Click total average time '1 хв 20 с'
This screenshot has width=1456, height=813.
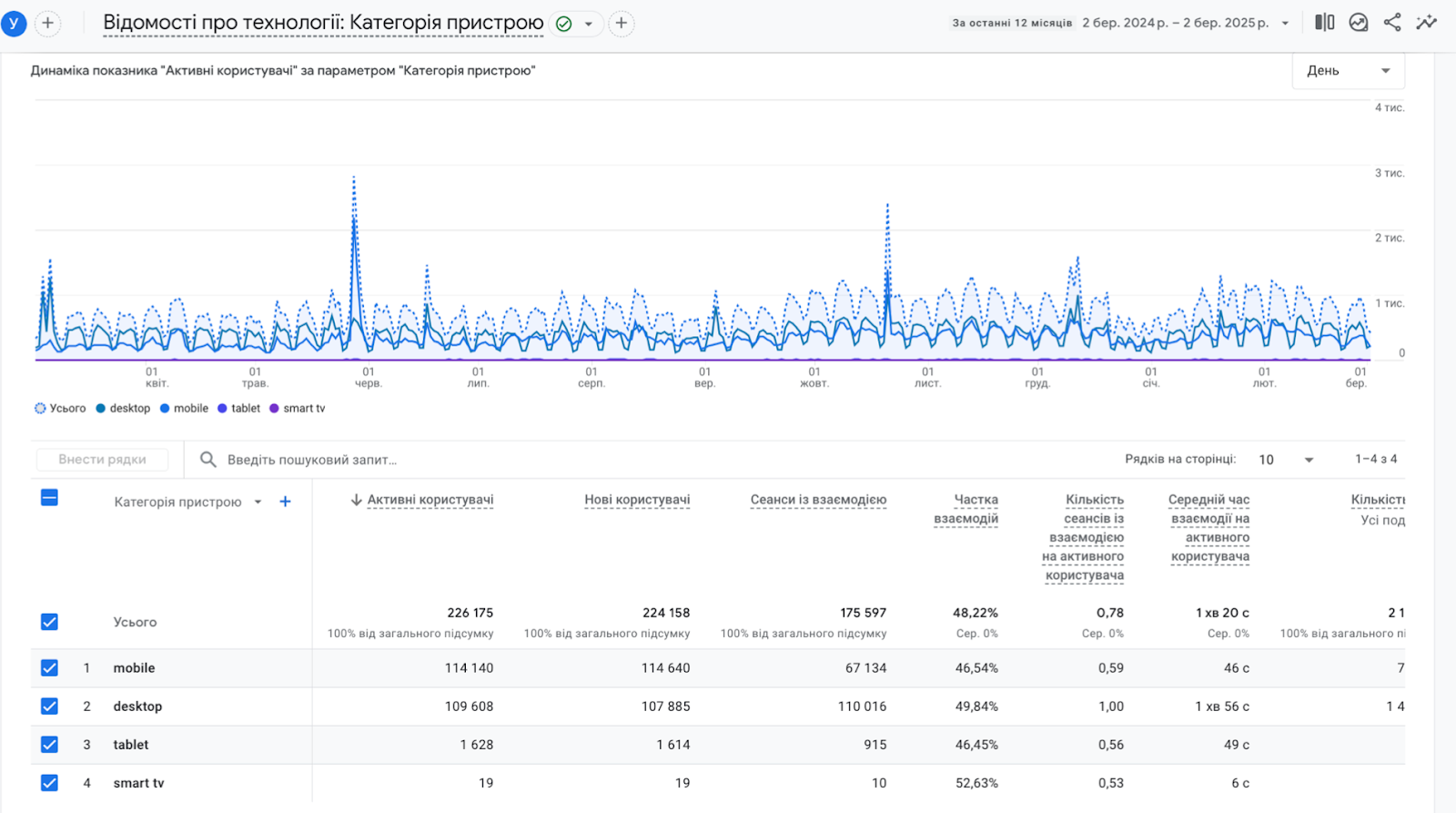[x=1222, y=613]
